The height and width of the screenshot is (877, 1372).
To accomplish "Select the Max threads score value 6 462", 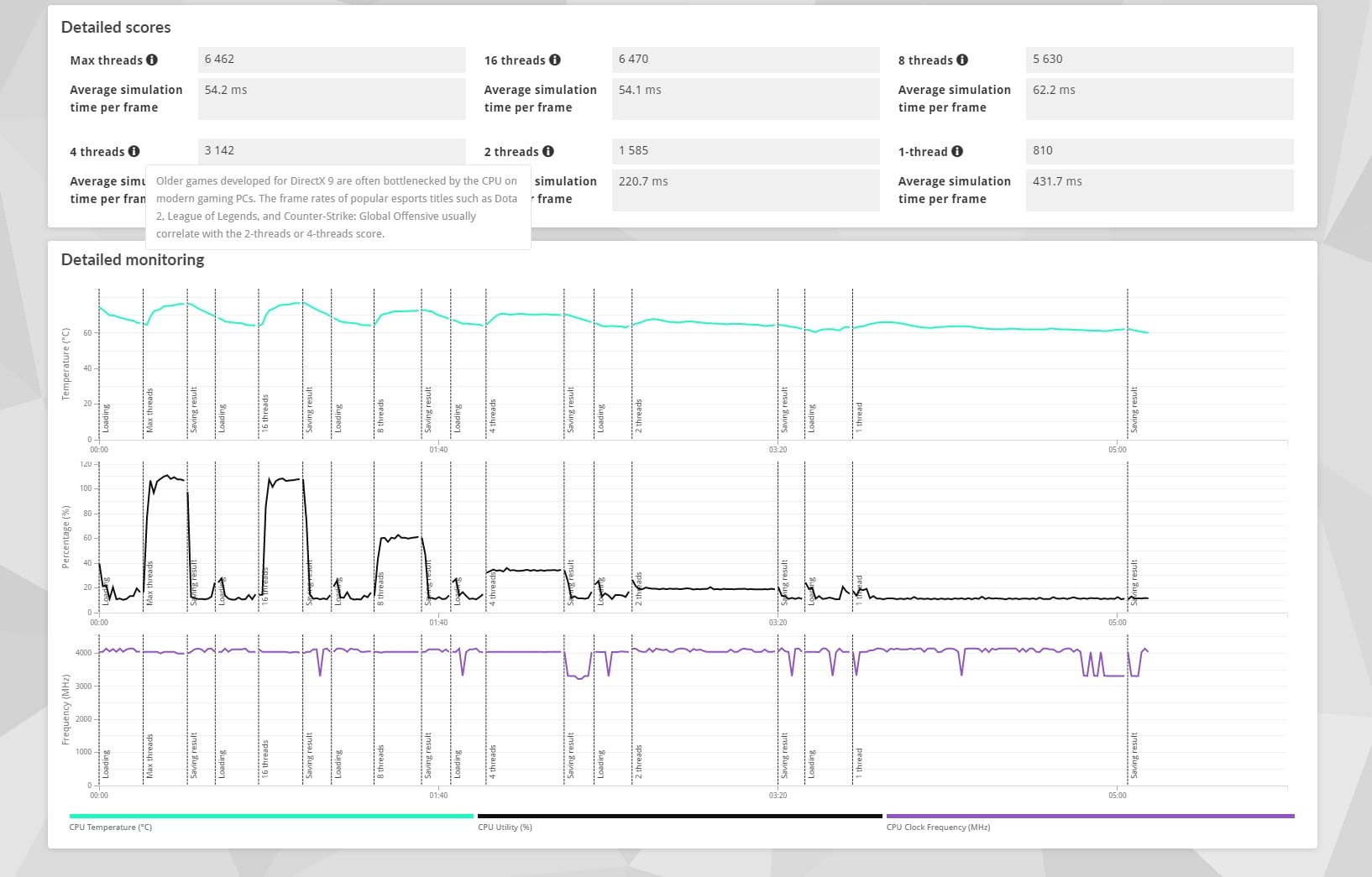I will point(332,60).
